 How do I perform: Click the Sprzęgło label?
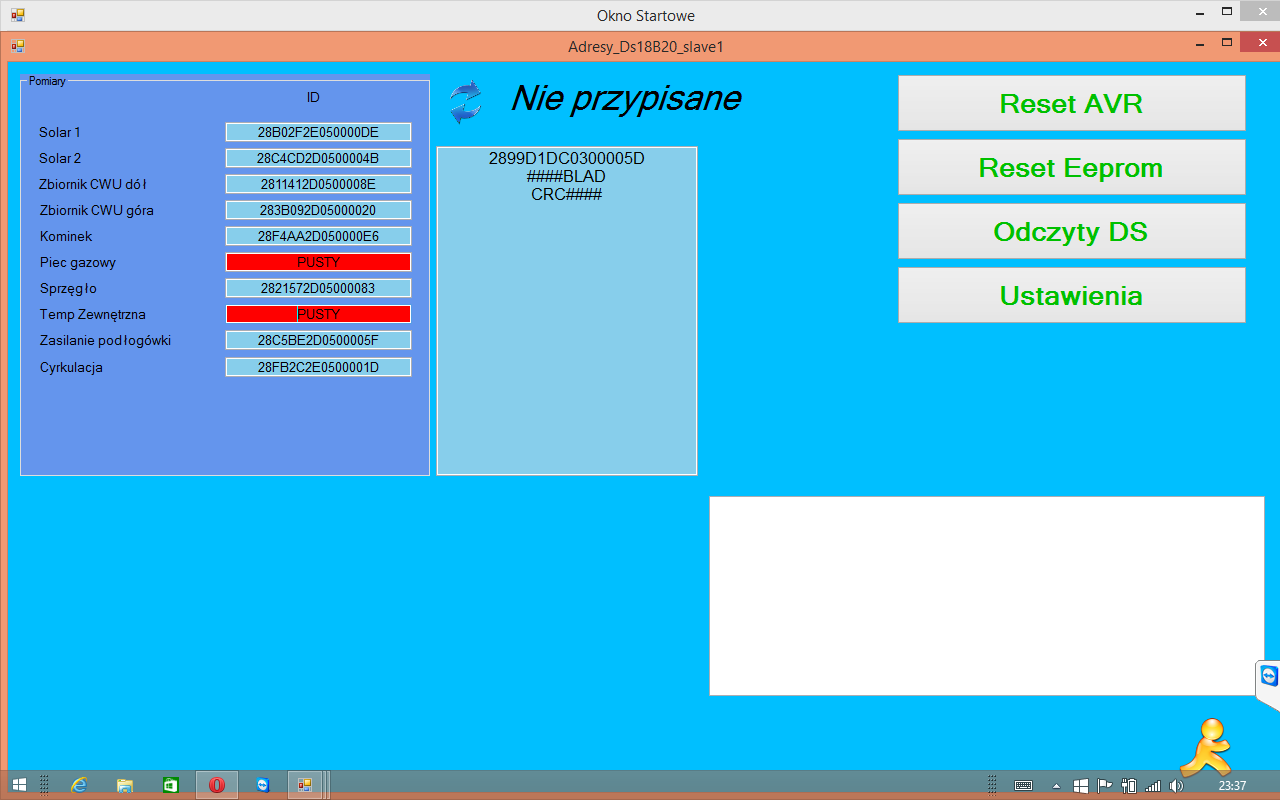pyautogui.click(x=69, y=288)
